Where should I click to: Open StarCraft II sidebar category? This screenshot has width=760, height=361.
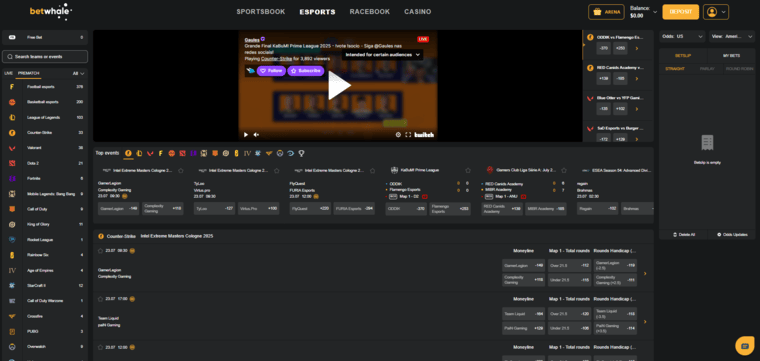[45, 285]
